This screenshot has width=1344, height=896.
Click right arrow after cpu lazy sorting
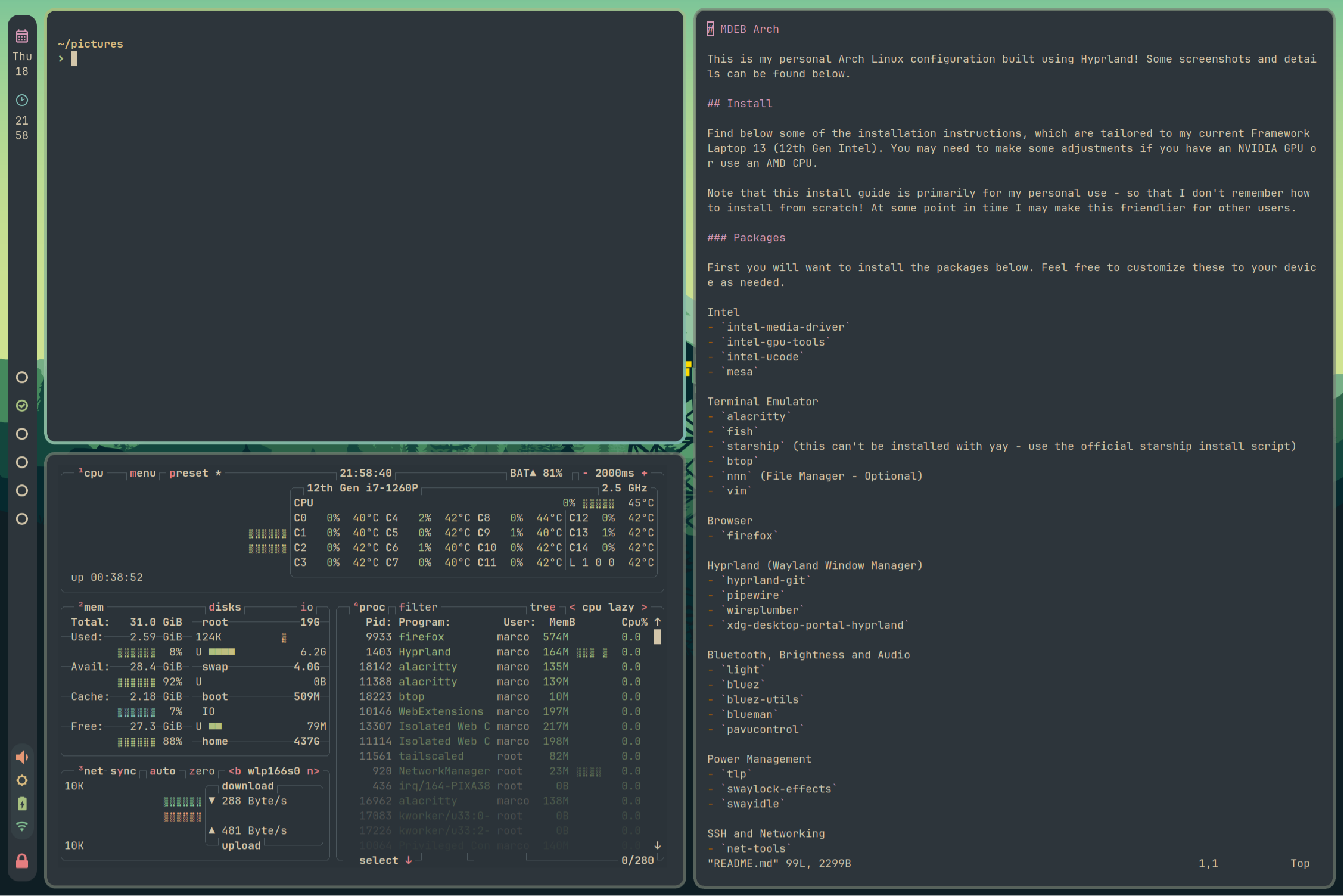pyautogui.click(x=644, y=607)
